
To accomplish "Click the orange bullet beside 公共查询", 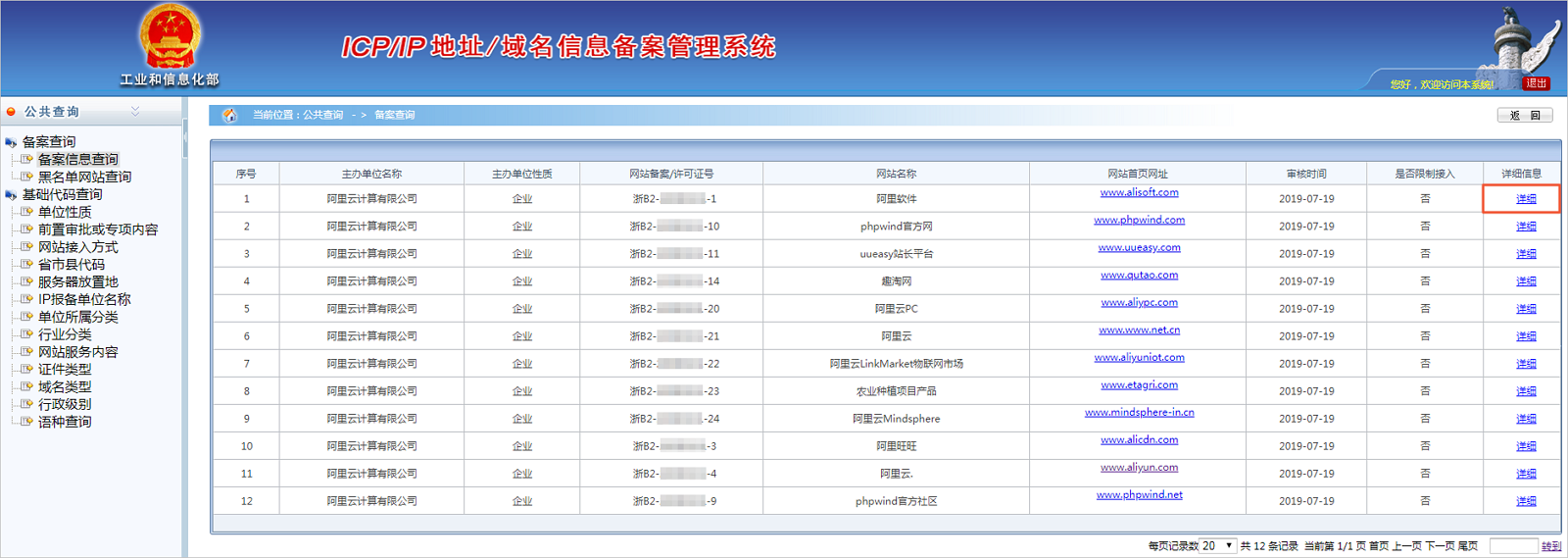I will [x=11, y=112].
